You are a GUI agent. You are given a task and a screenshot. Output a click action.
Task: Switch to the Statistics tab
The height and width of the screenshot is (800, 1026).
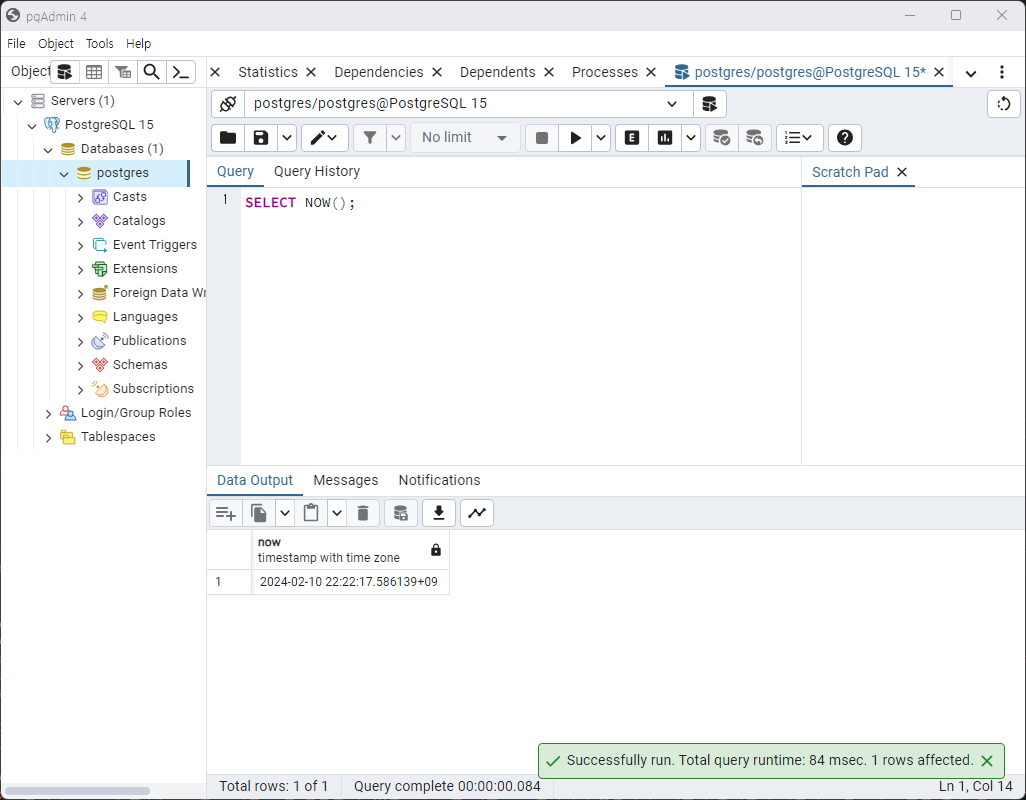[x=268, y=72]
